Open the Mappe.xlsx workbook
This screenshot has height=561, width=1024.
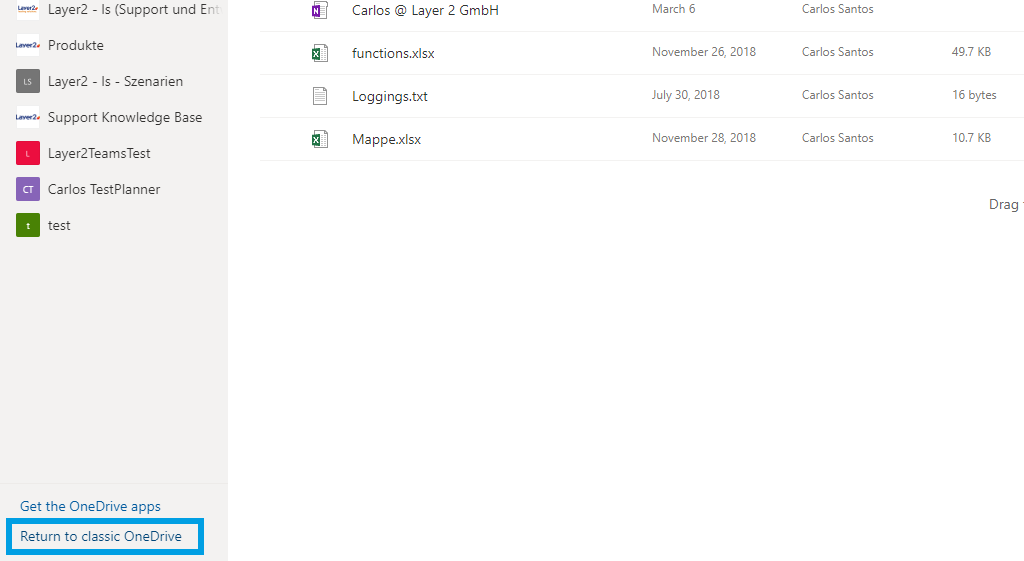(x=386, y=139)
